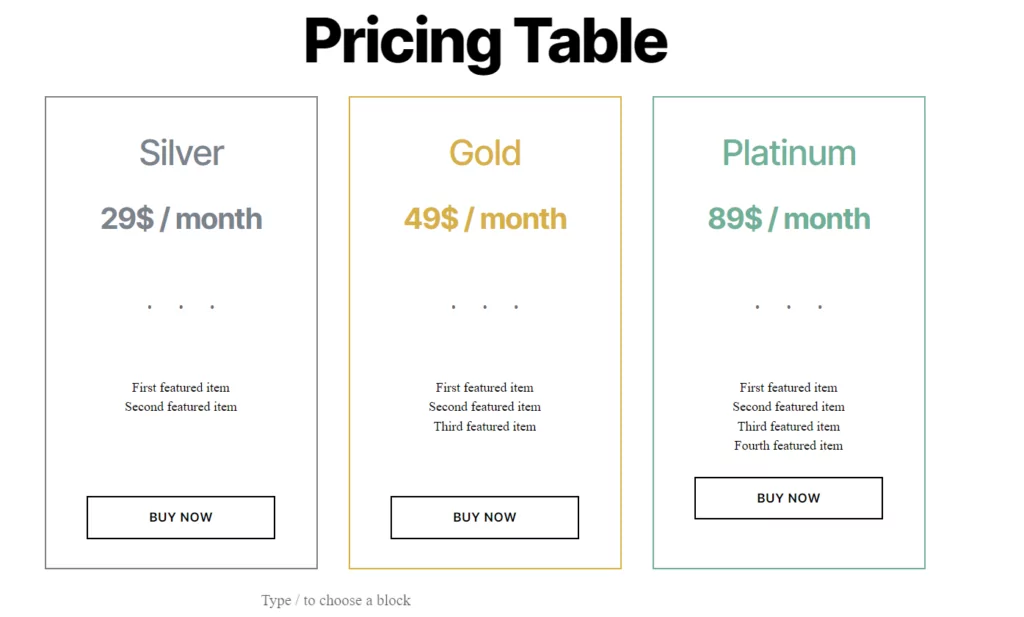Image resolution: width=1024 pixels, height=617 pixels.
Task: Click the Platinum plan BUY NOW button
Action: click(788, 498)
